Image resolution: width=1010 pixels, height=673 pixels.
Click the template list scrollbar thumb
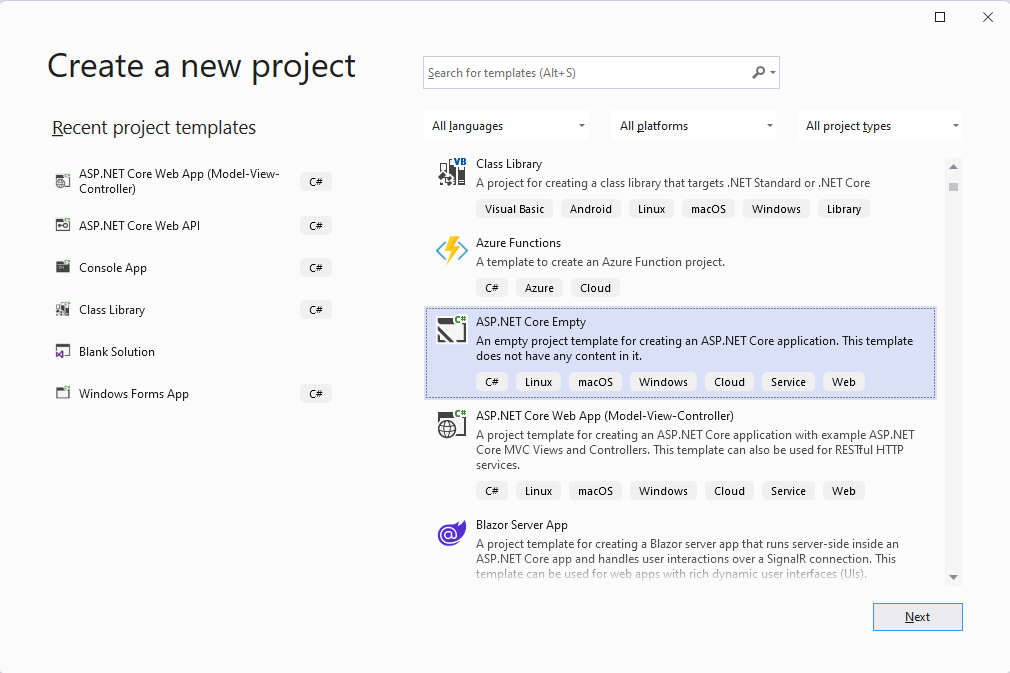coord(953,187)
